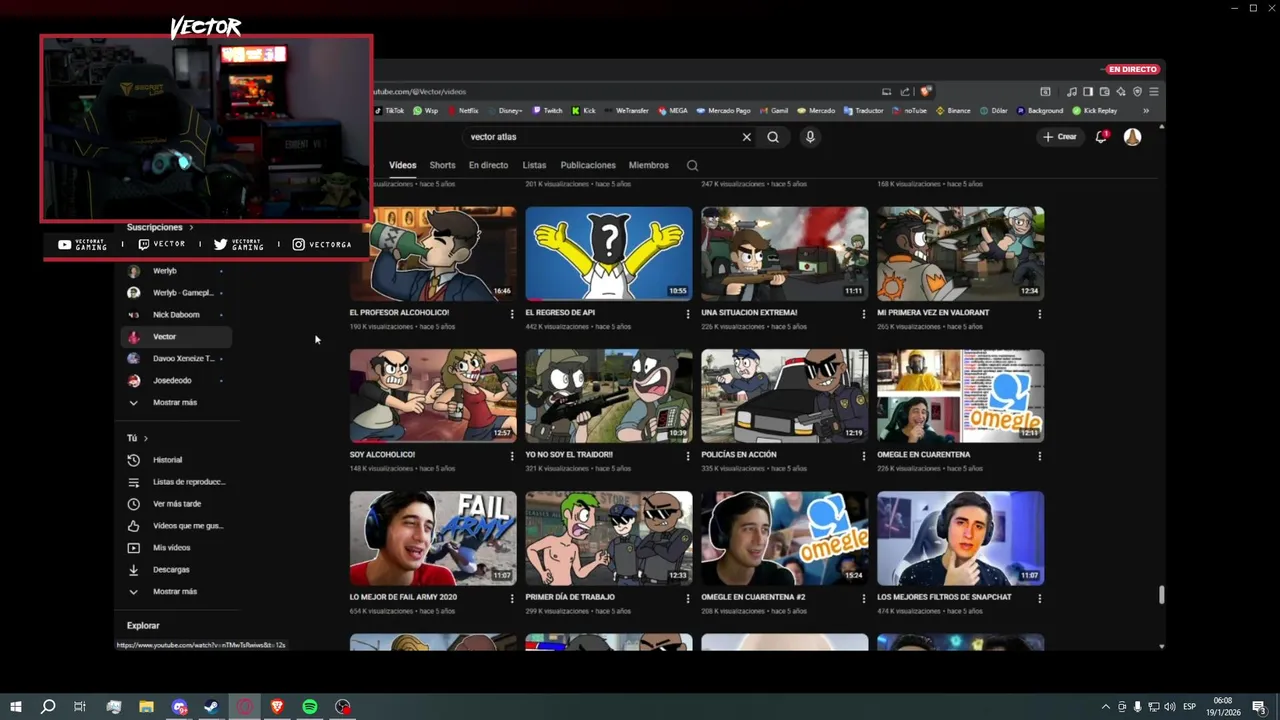Open options for EL PROFESOR ALCOHOLICO! video
Image resolution: width=1280 pixels, height=720 pixels.
tap(512, 314)
